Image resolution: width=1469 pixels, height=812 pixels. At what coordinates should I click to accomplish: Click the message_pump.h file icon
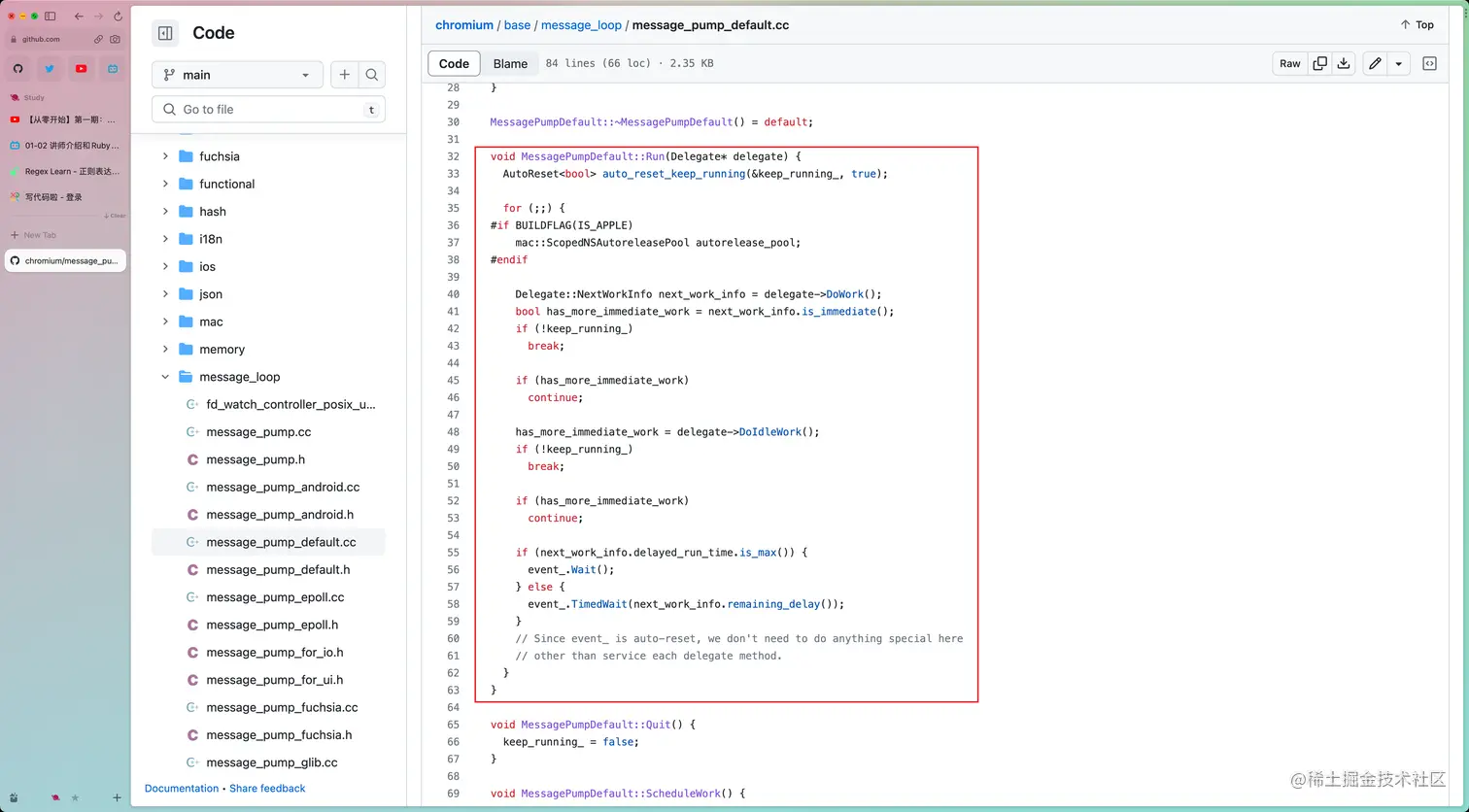pyautogui.click(x=192, y=459)
